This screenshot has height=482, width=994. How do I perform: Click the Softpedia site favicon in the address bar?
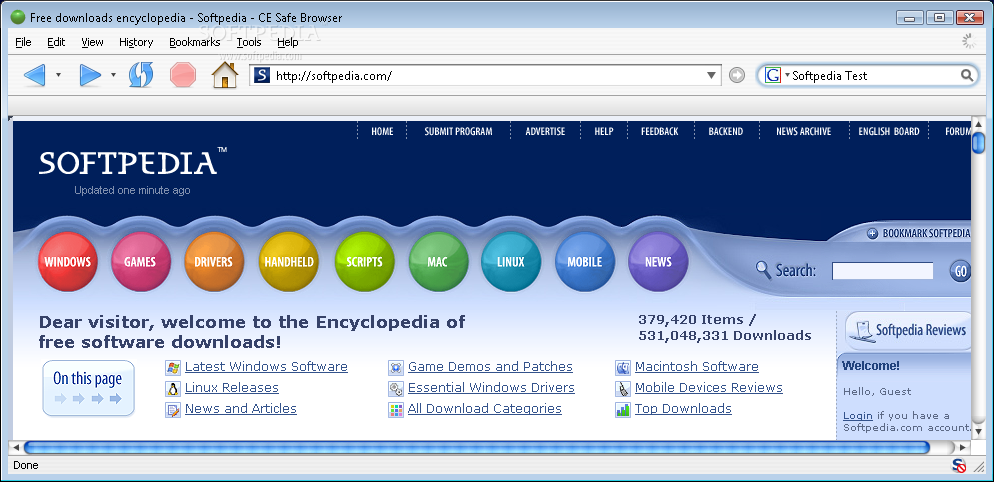point(262,75)
